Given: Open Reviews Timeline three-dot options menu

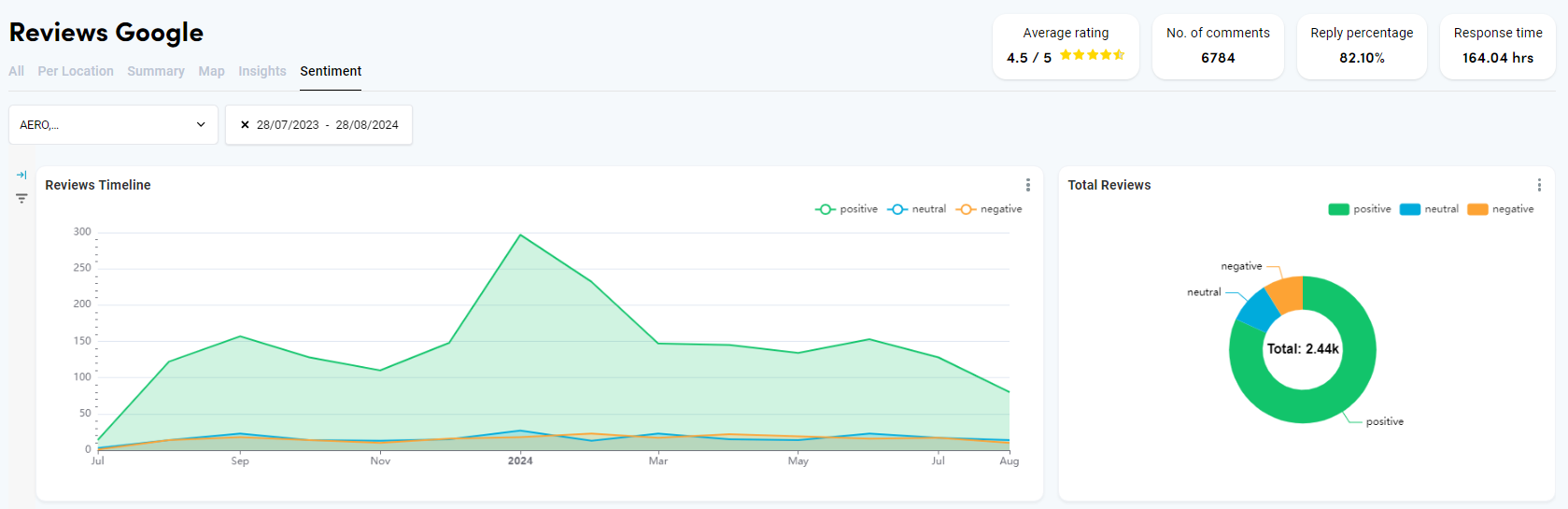Looking at the screenshot, I should pos(1027,185).
